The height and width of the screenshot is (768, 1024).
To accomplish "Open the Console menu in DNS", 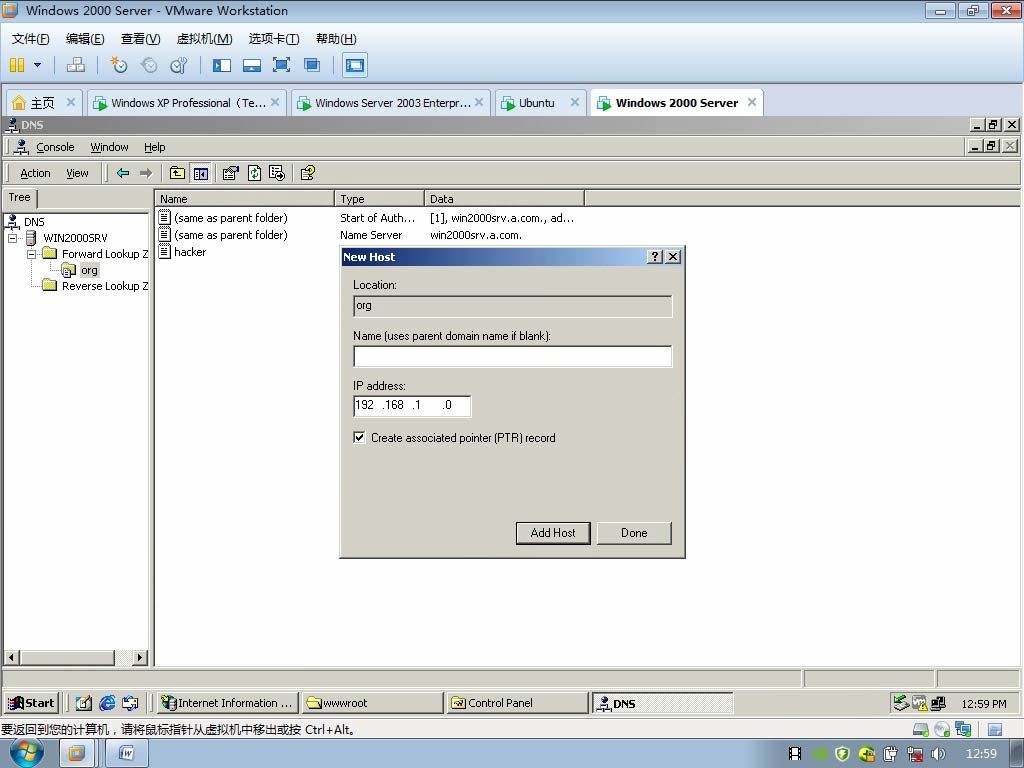I will coord(55,147).
